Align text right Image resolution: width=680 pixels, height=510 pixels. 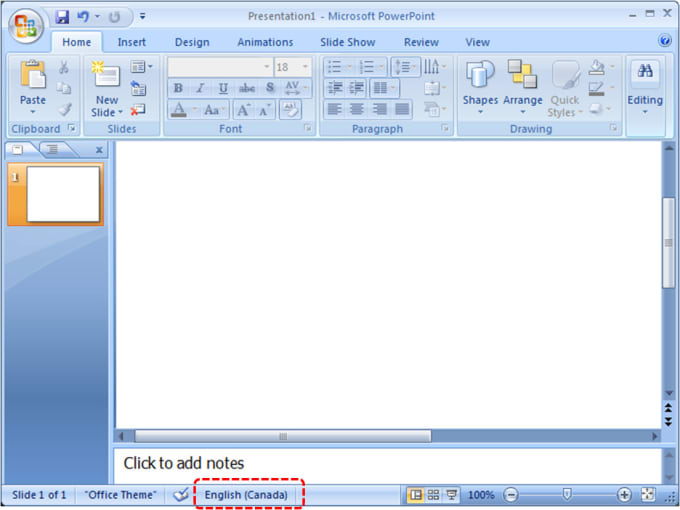point(379,109)
